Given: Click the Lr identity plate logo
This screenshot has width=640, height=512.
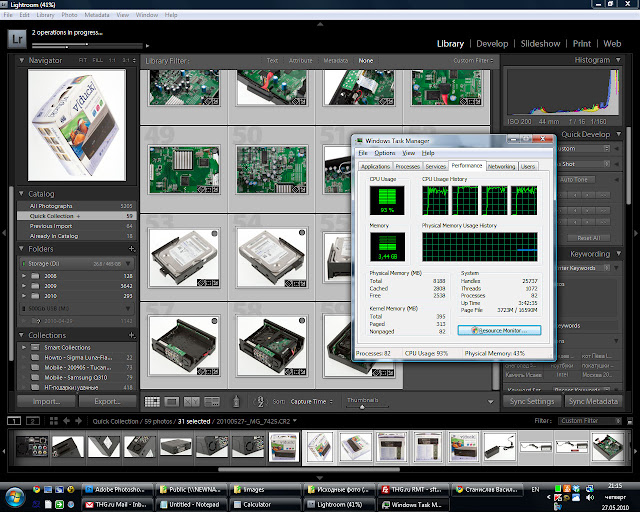Looking at the screenshot, I should [17, 39].
